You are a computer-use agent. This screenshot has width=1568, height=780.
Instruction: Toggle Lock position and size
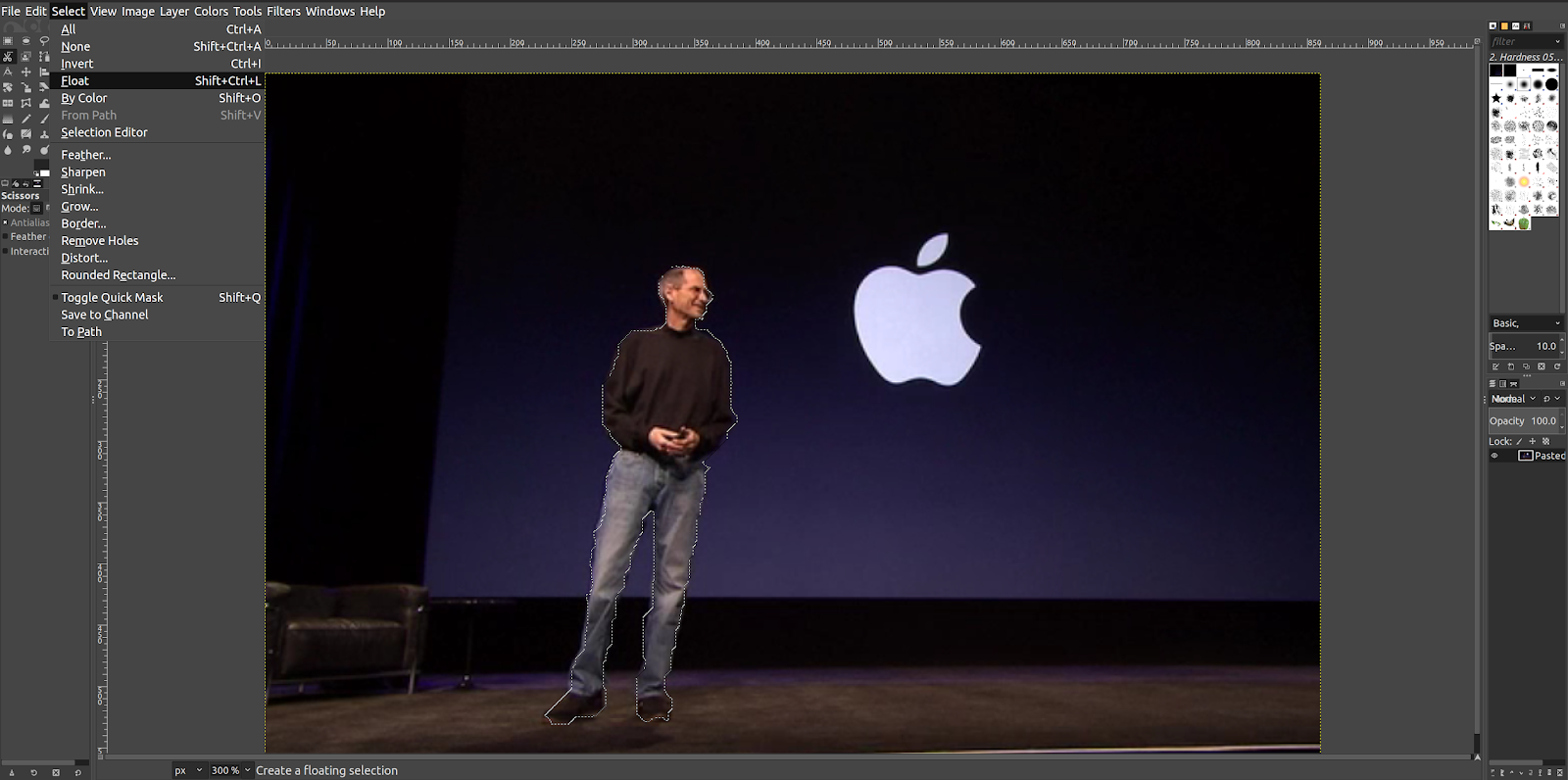tap(1533, 442)
